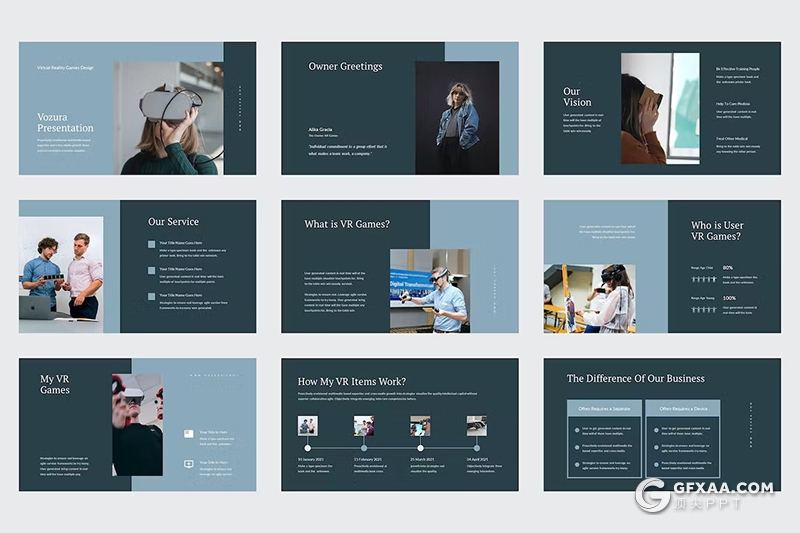Click the Vozura Presentation title text
Screen dimensions: 800x533
65,123
